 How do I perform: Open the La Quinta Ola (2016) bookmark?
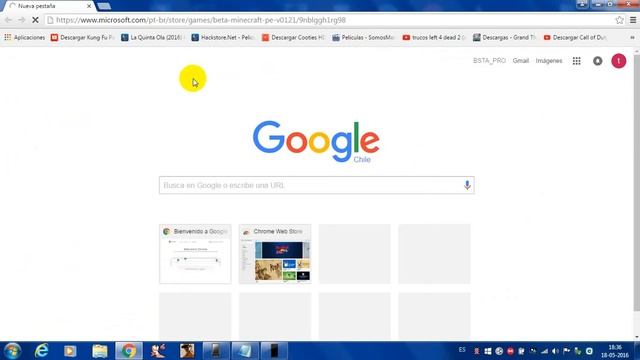[x=153, y=38]
